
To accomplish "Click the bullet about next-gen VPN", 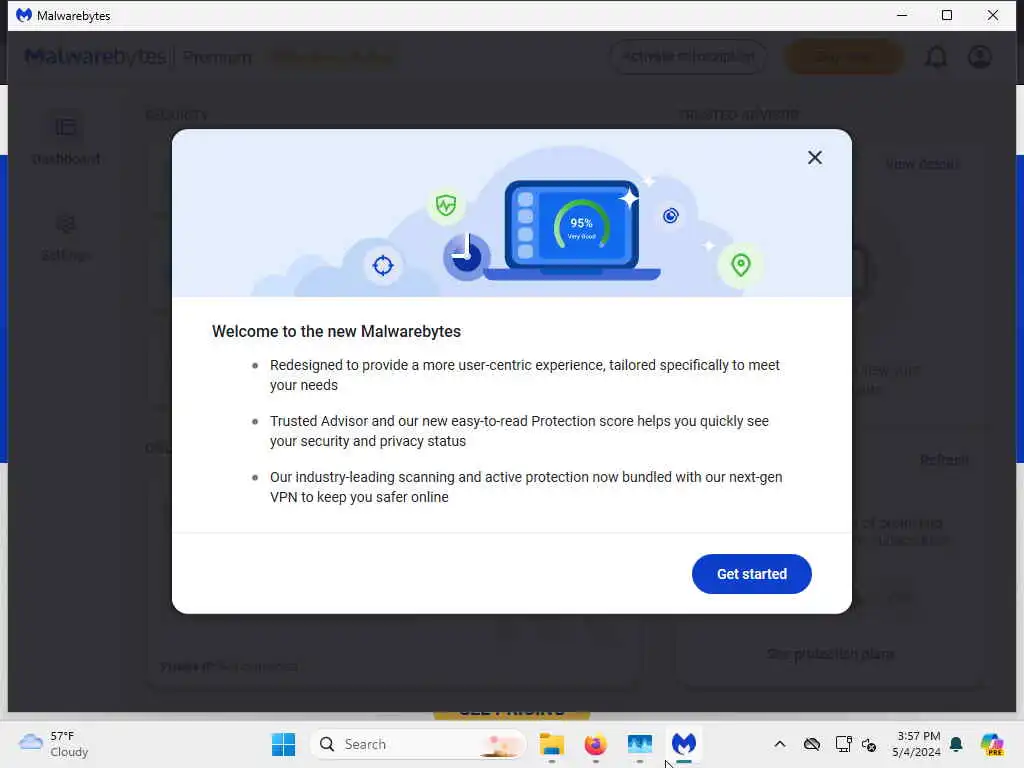I will point(526,487).
